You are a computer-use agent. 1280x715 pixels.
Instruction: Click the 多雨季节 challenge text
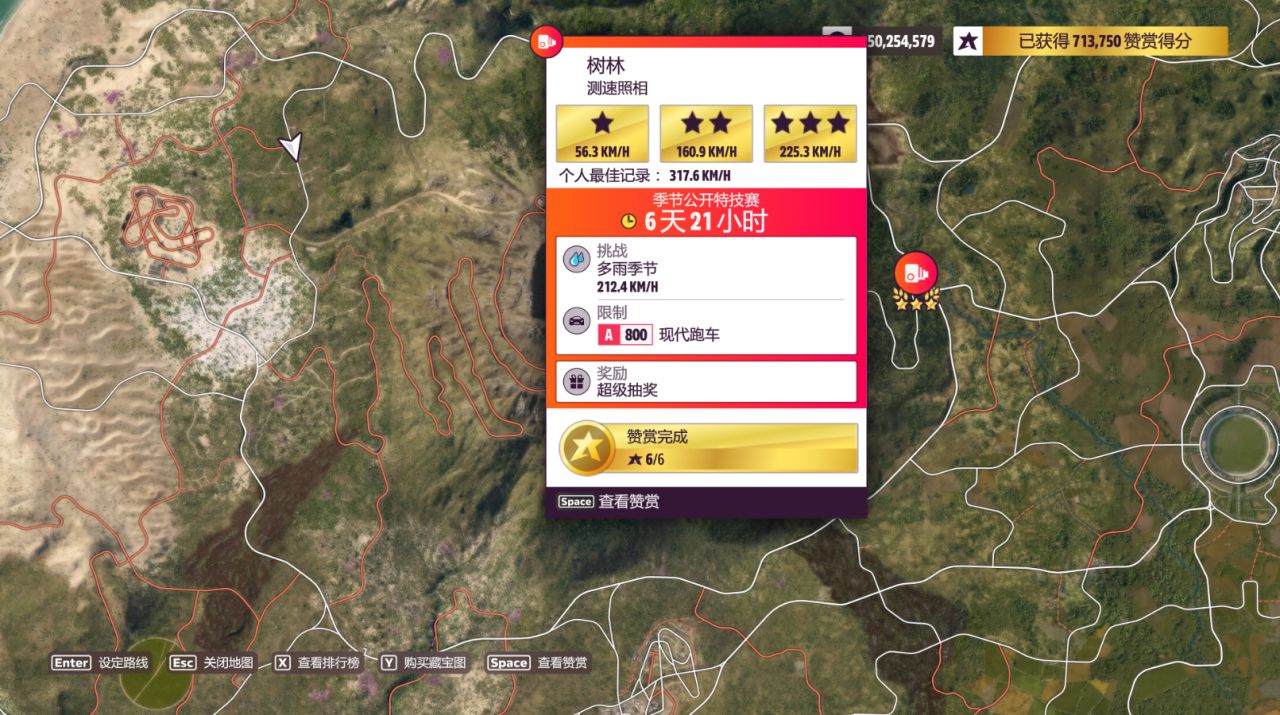click(627, 269)
